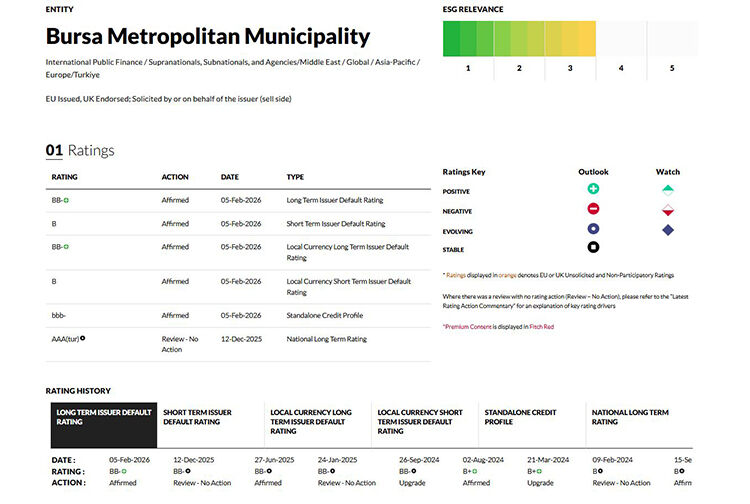
Task: Click the Negative outlook minus icon
Action: point(593,209)
